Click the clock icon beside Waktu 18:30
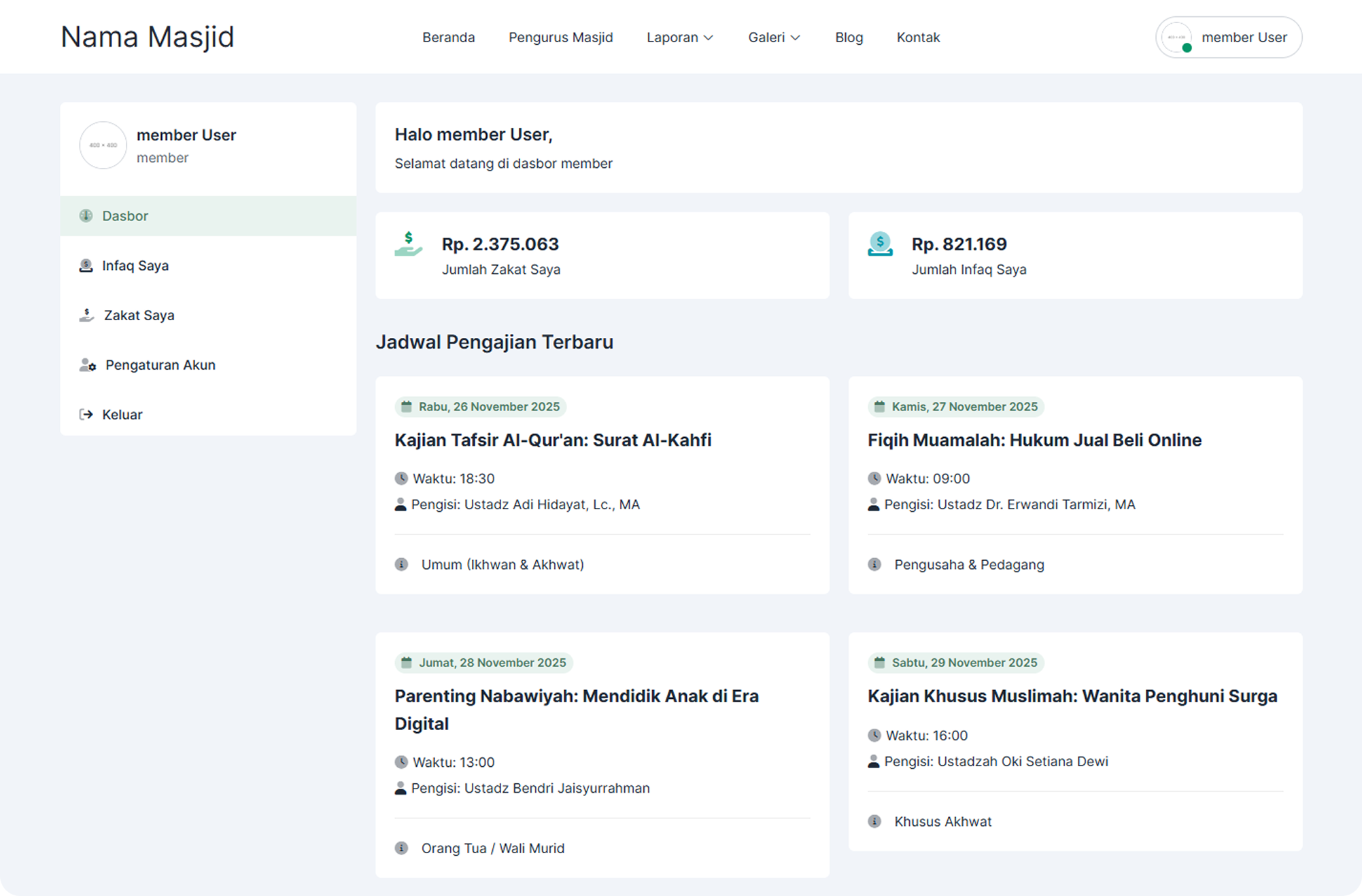This screenshot has width=1362, height=896. pos(401,477)
